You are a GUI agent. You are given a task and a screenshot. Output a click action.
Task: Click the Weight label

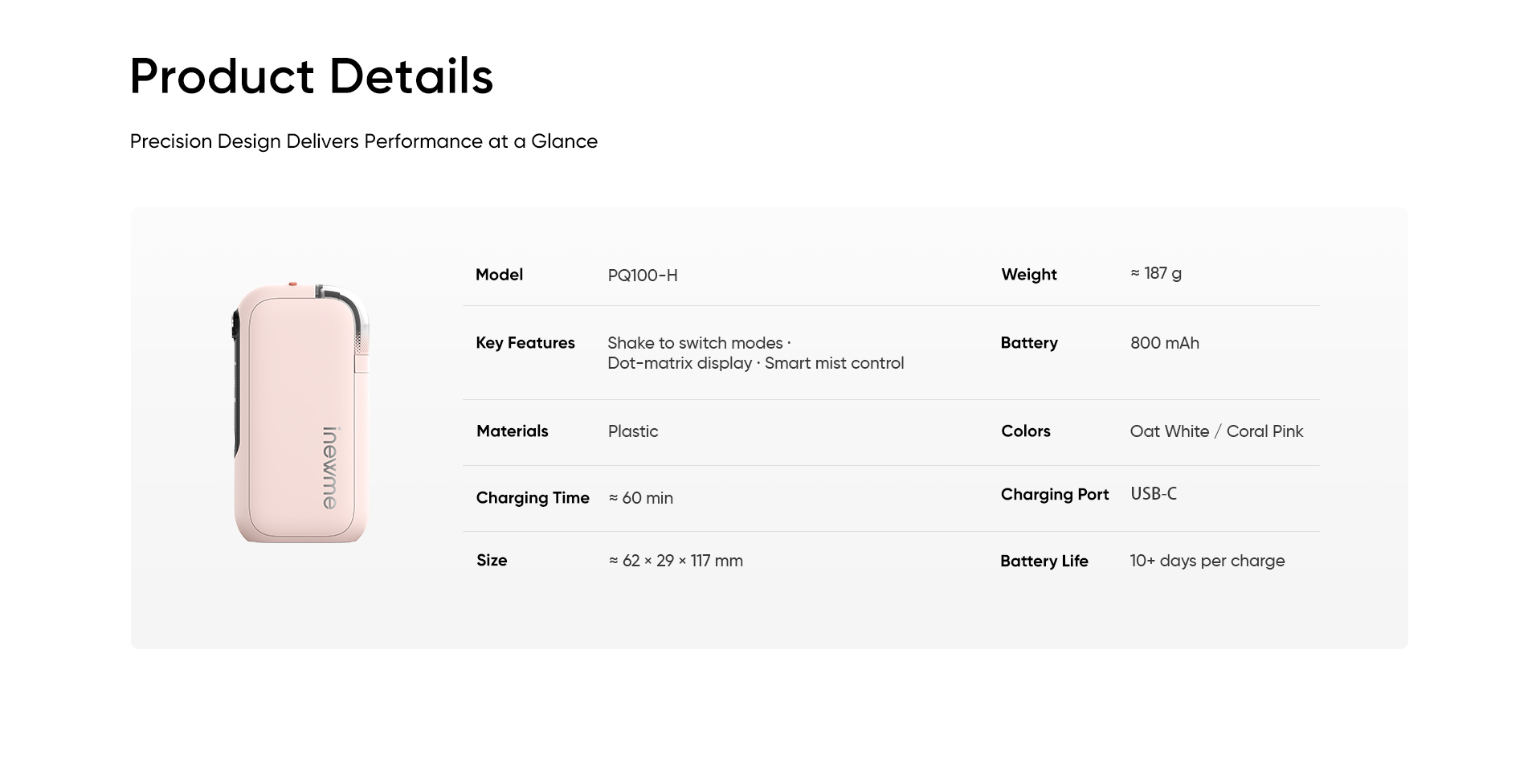point(1029,275)
